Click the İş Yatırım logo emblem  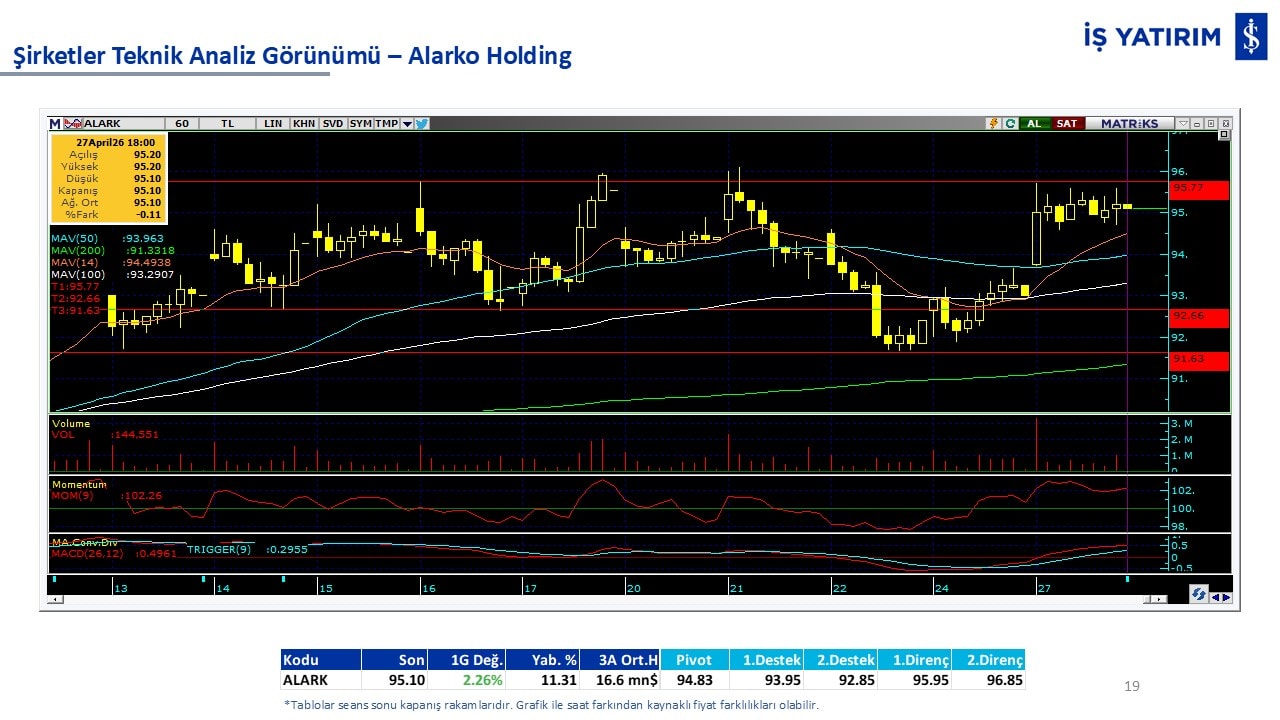click(1251, 37)
